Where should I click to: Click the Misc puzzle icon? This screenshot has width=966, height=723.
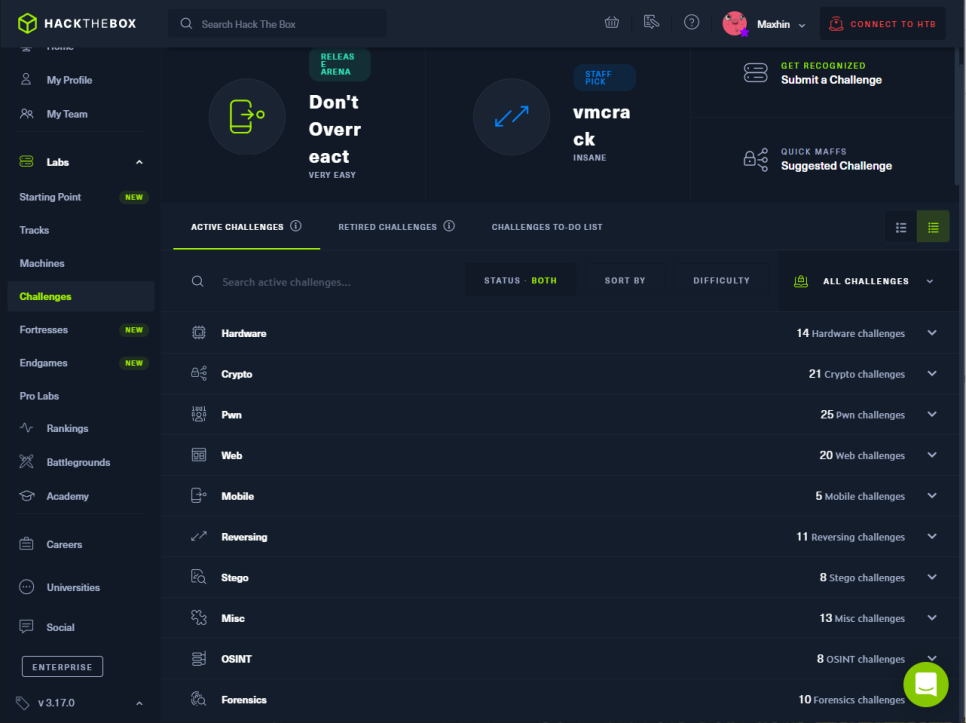198,617
